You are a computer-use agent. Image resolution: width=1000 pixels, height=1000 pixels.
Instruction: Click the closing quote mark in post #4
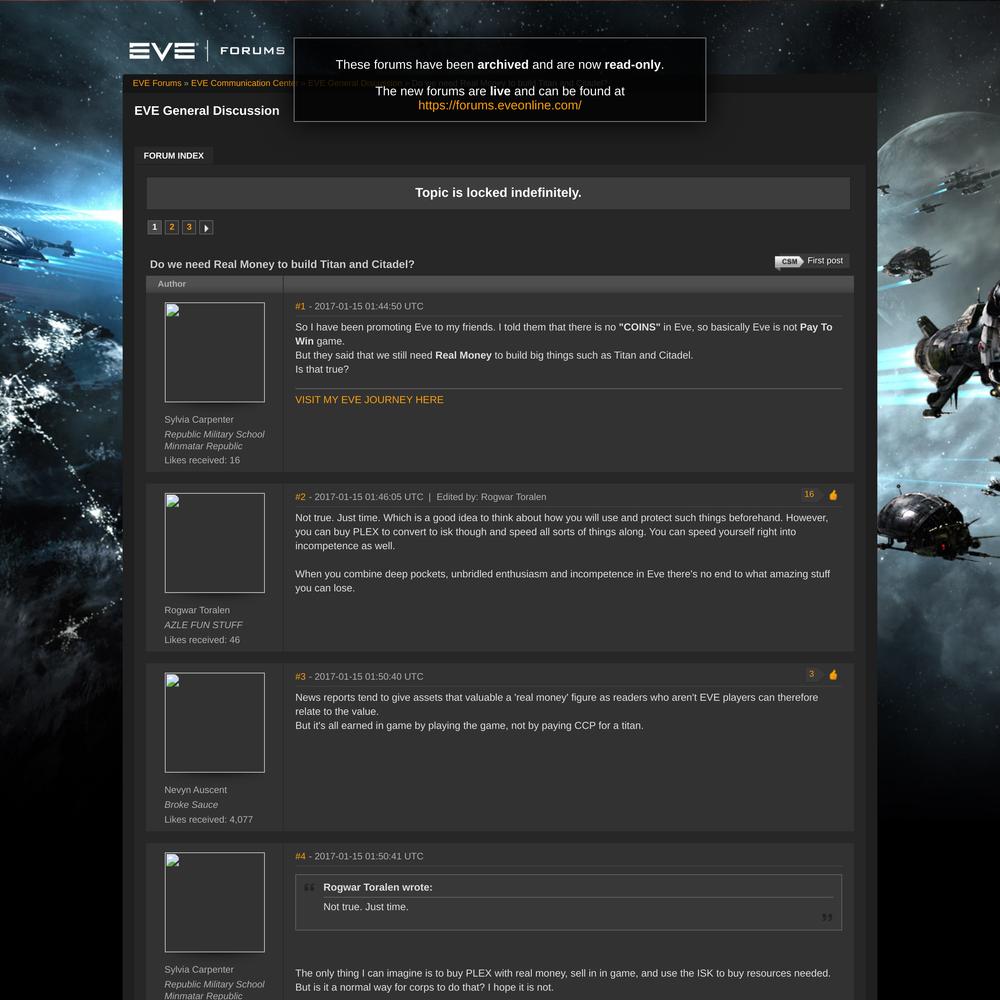coord(827,917)
